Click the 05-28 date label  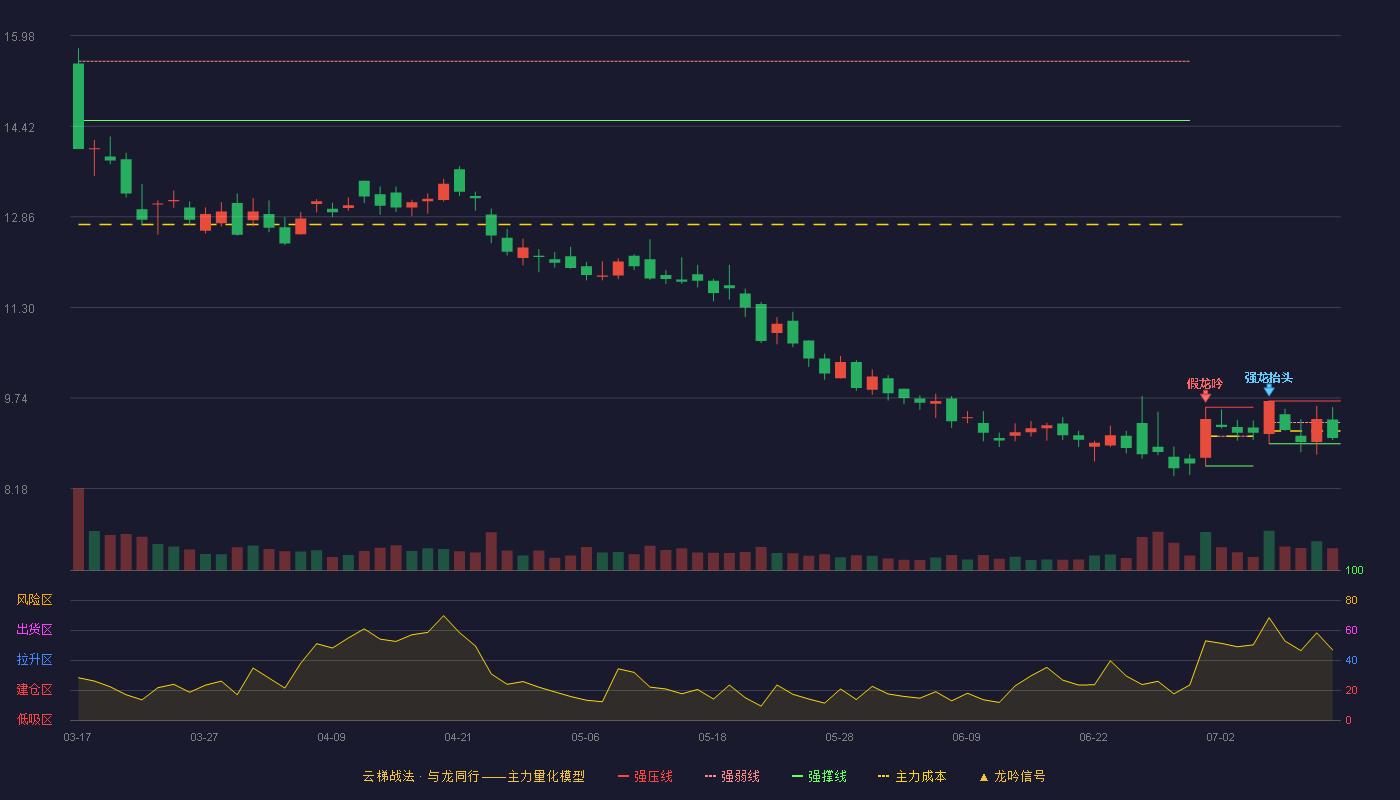click(839, 737)
